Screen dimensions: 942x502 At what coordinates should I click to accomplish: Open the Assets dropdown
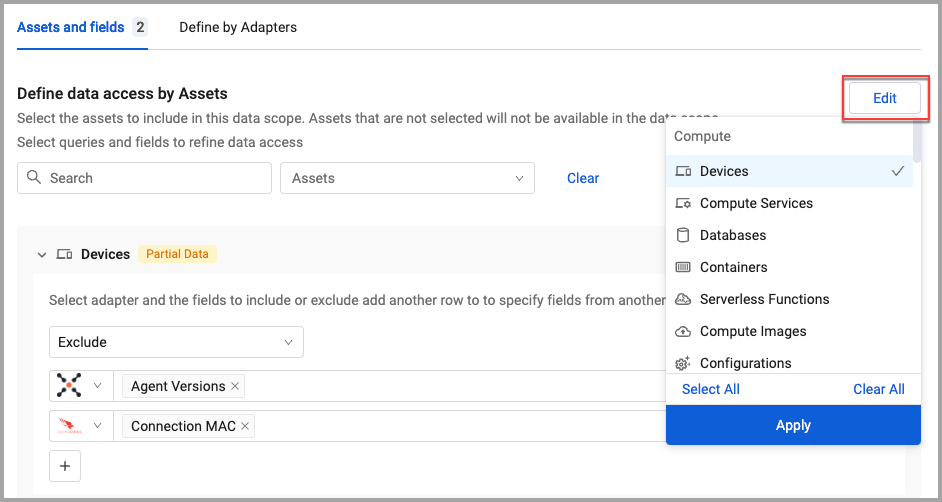click(x=407, y=178)
